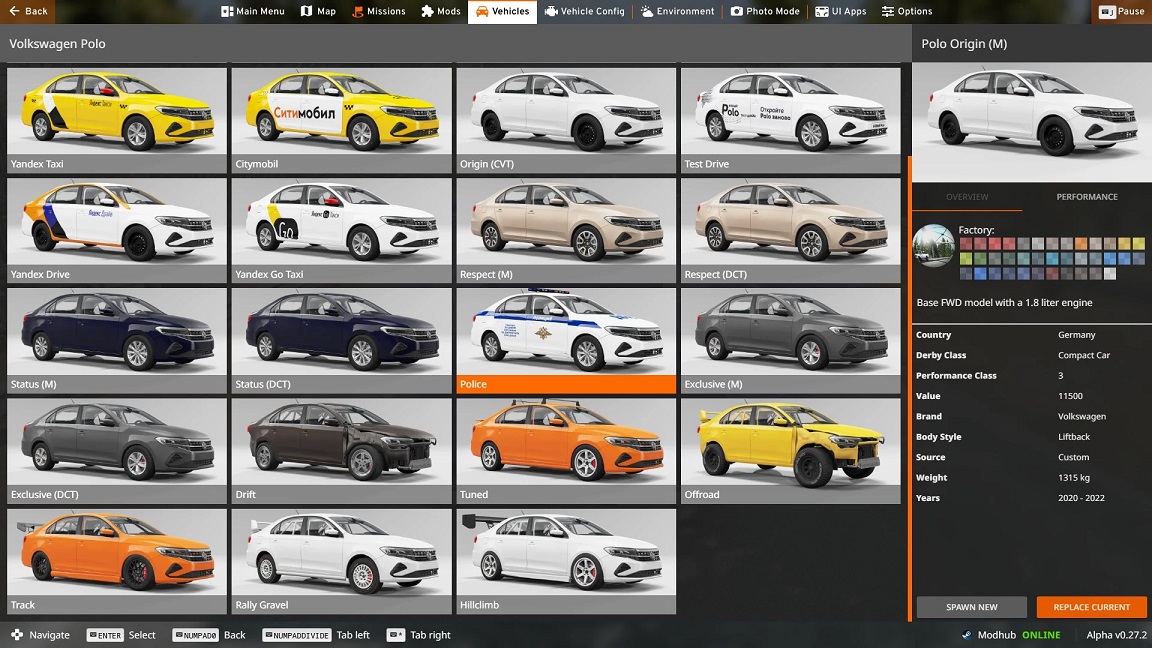Click the Replace Current button
Screen dimensions: 1152x648
(x=1091, y=607)
